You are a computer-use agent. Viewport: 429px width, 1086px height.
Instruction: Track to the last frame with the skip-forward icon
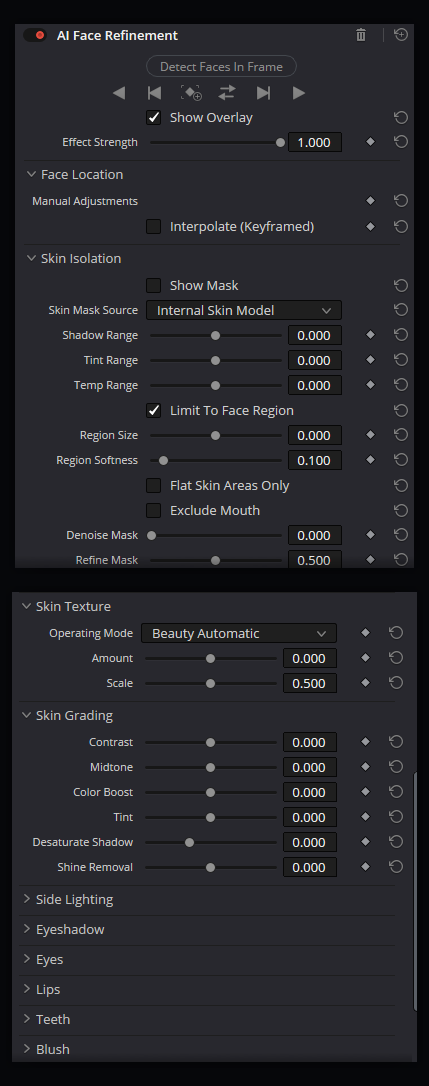(263, 93)
